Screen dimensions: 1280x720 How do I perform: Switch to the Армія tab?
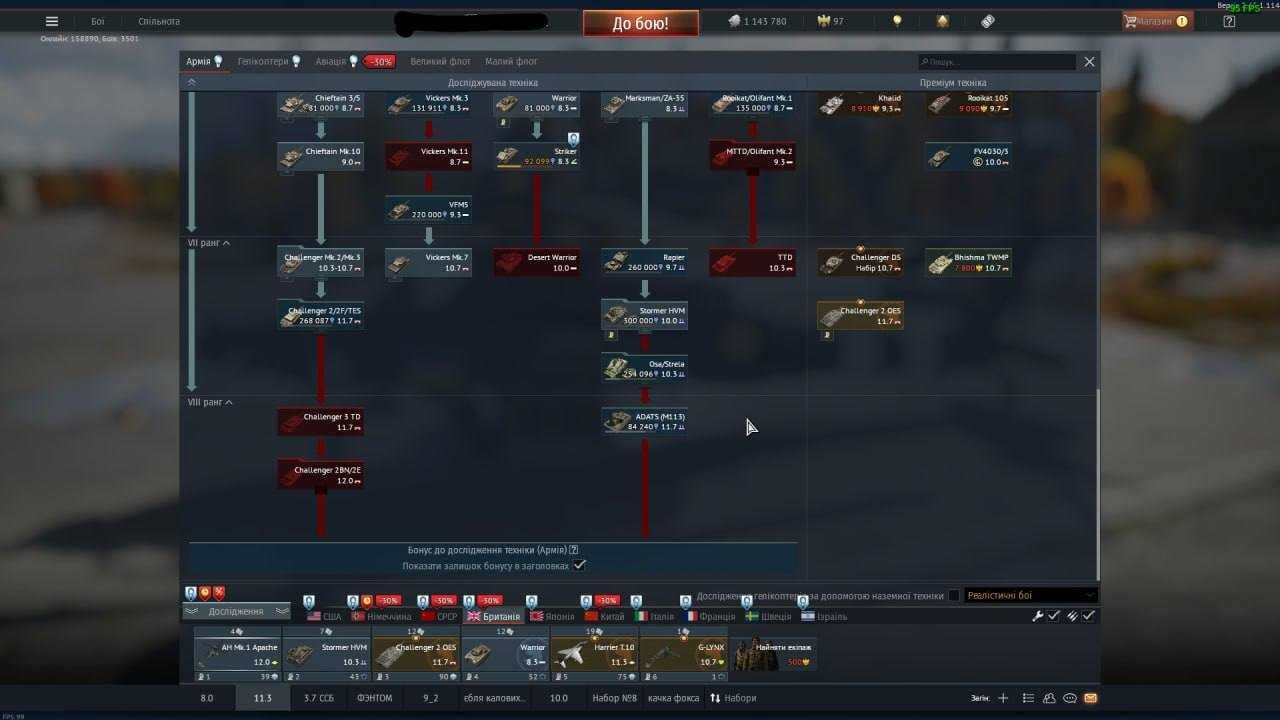(204, 61)
